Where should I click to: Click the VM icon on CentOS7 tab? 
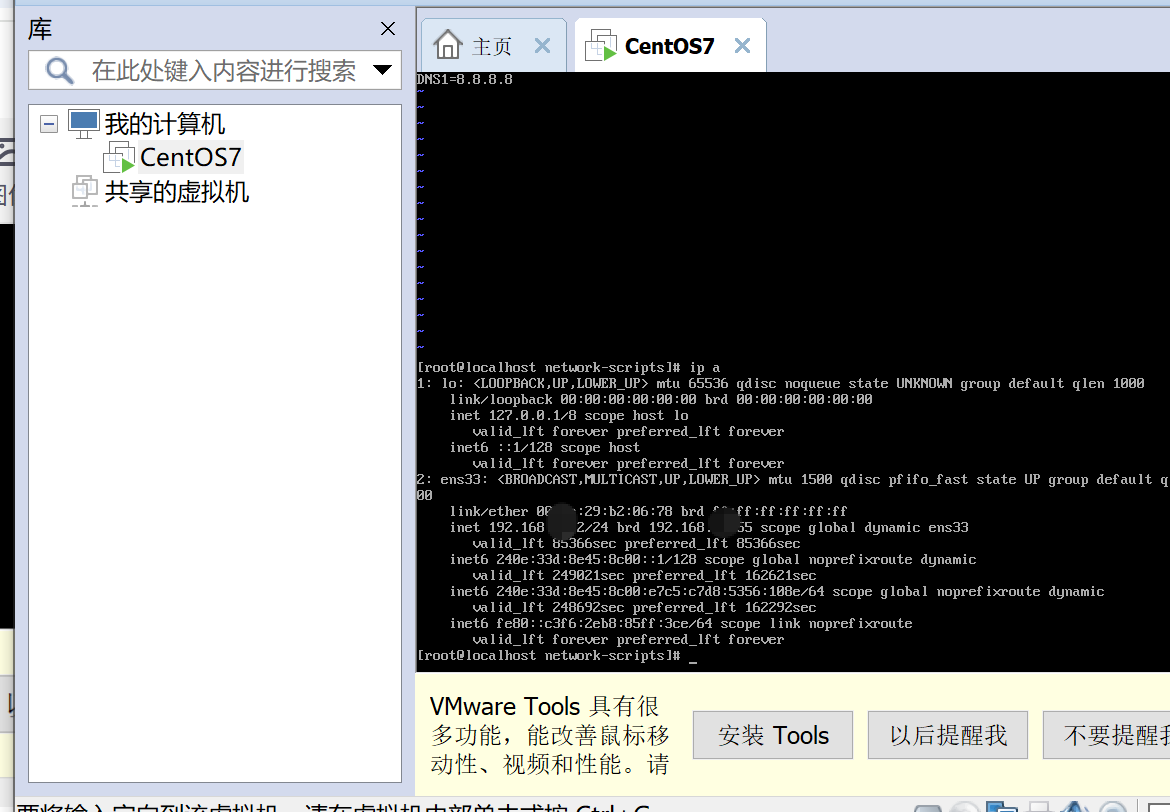[601, 46]
